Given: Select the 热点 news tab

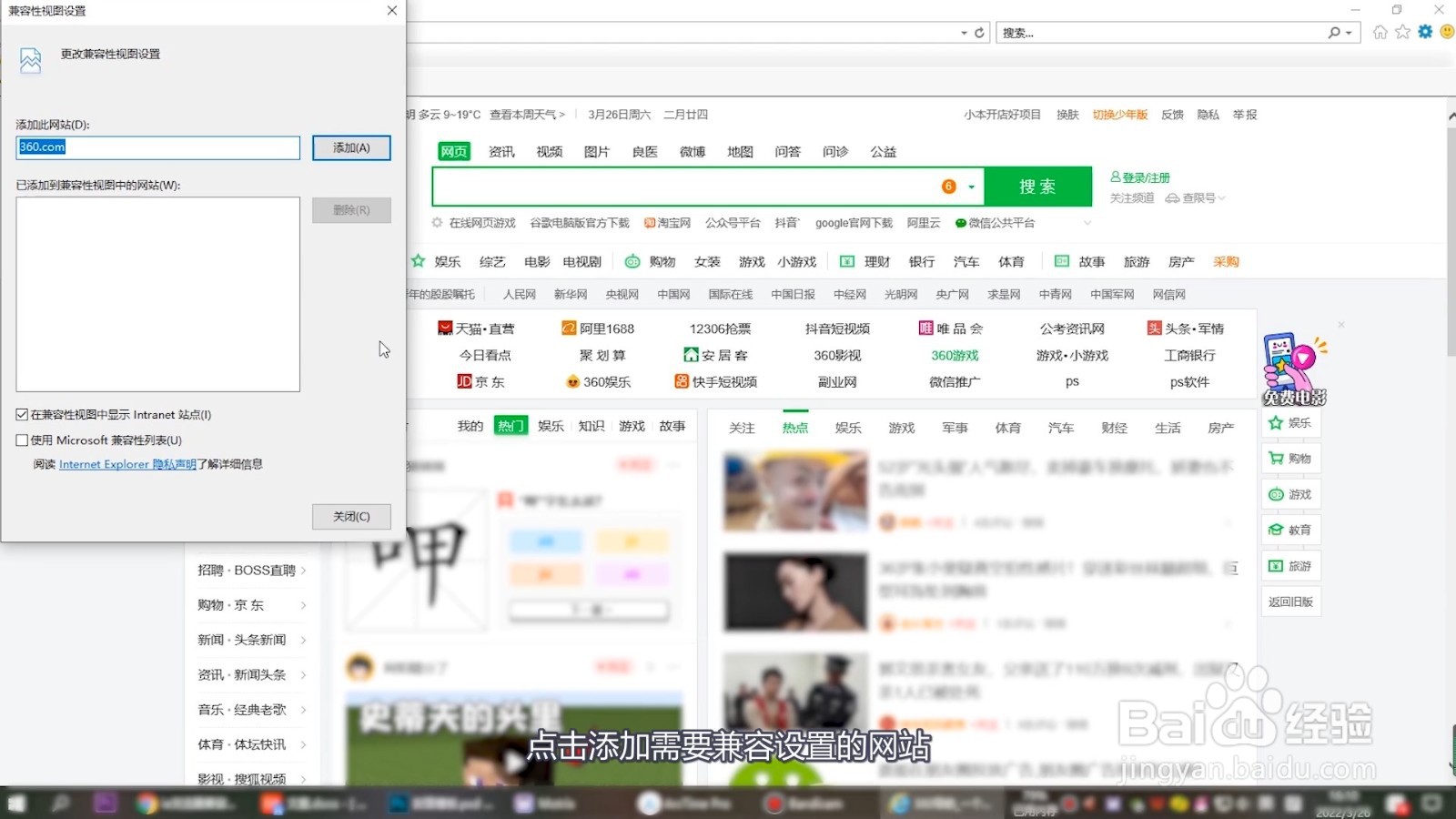Looking at the screenshot, I should [795, 428].
